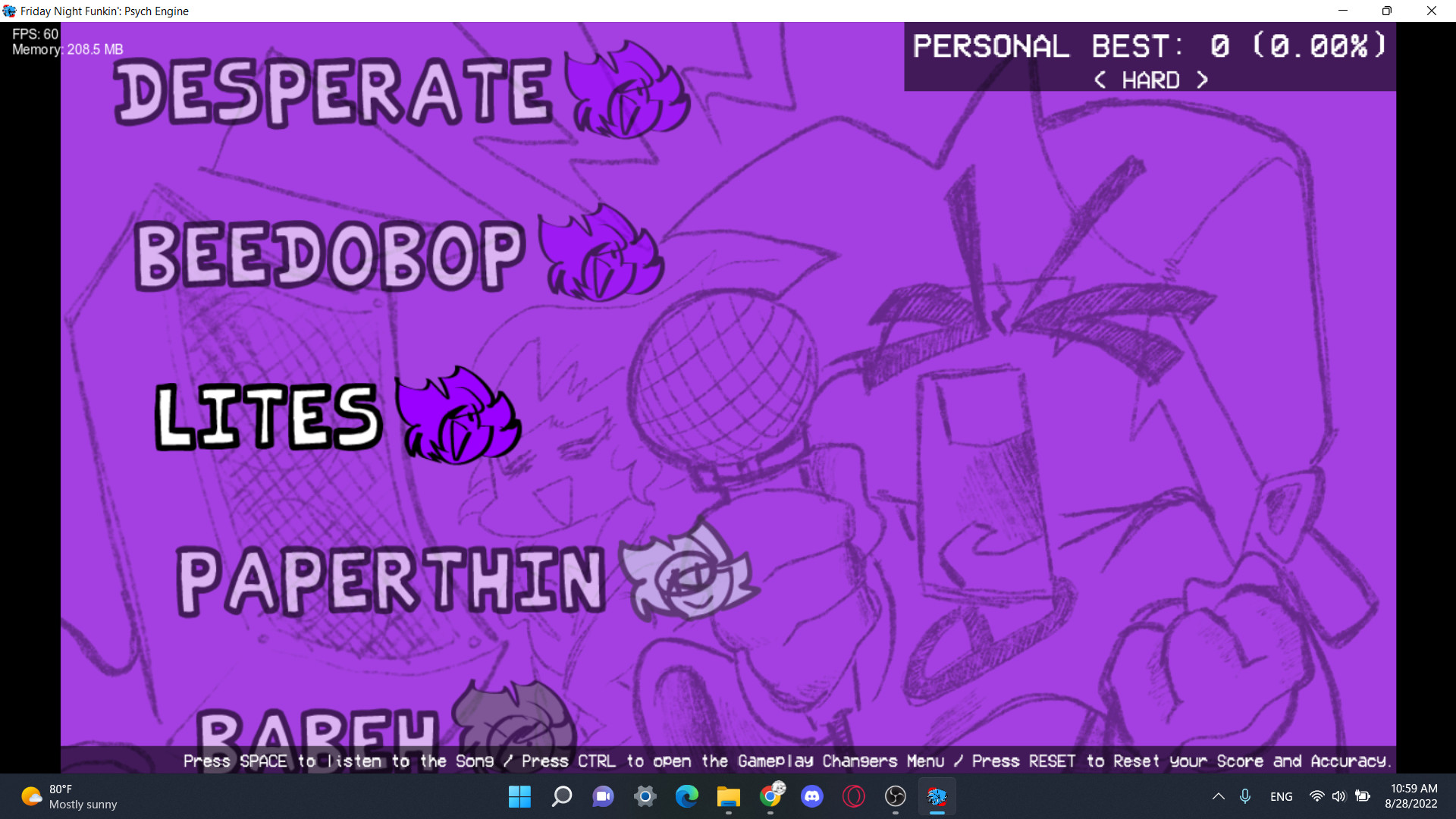Open the Wi-Fi network tray icon
1456x819 pixels.
1316,796
